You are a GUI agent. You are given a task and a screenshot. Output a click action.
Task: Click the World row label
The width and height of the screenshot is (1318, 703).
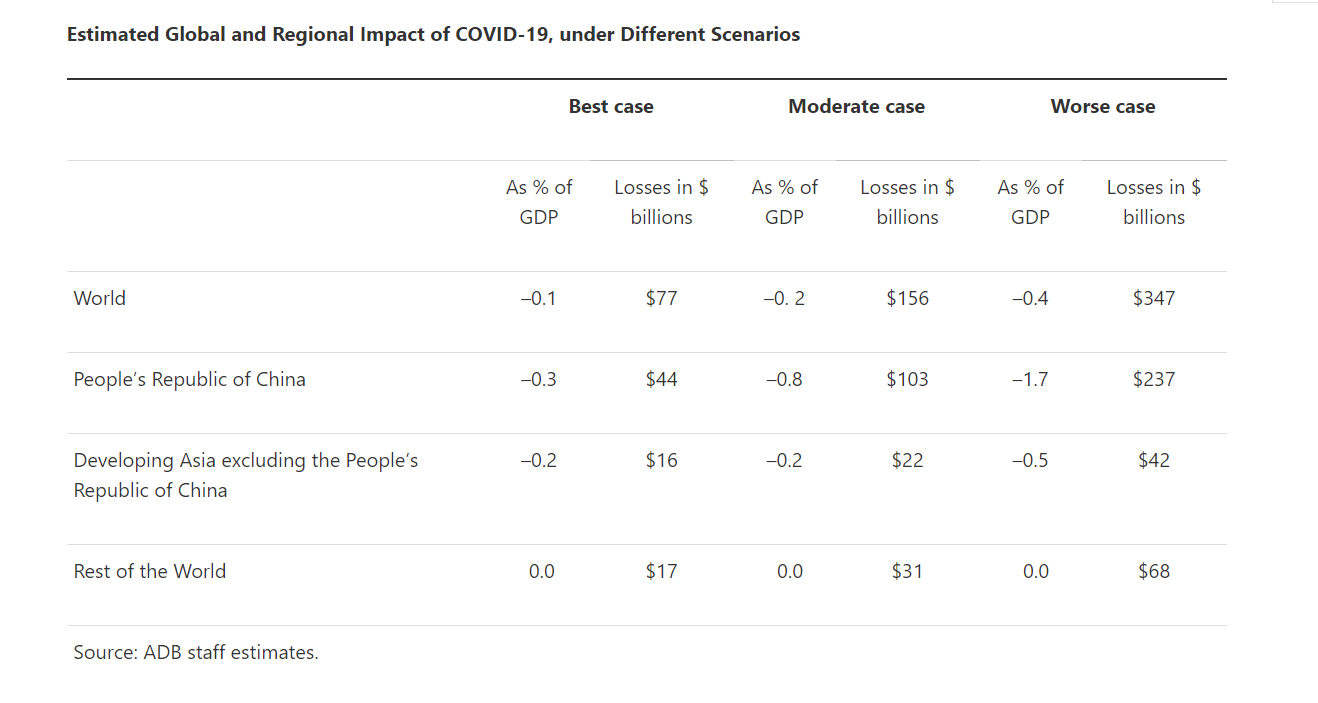100,298
